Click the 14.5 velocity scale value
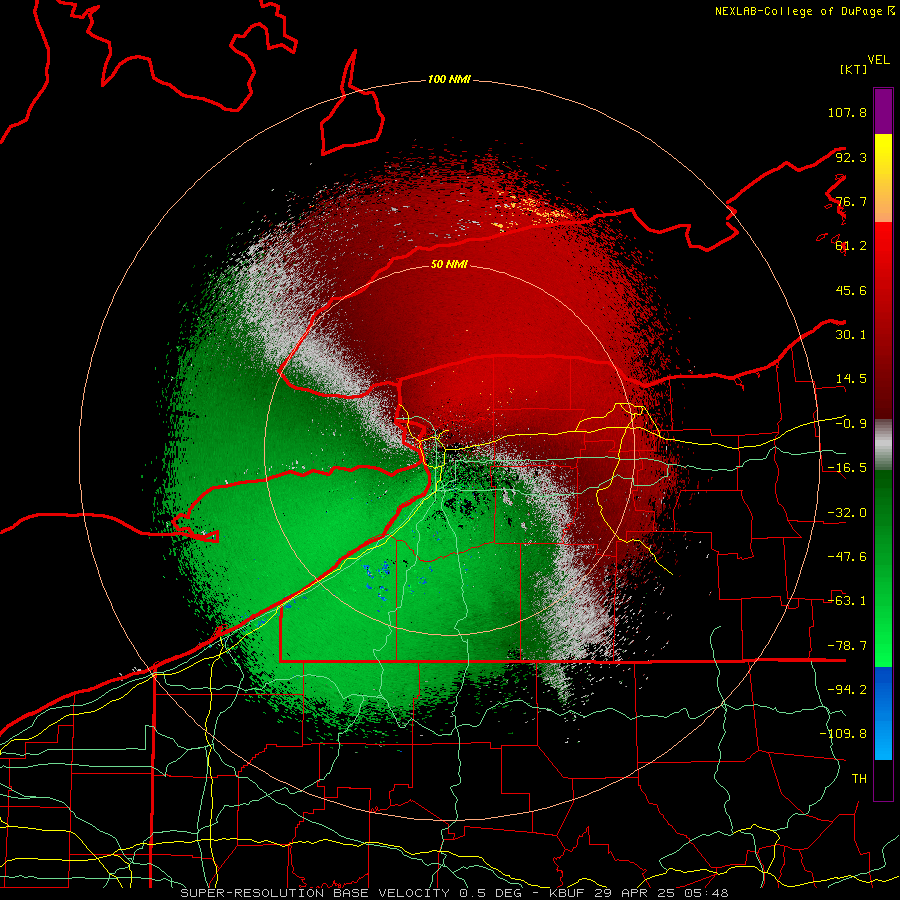The image size is (900, 900). point(851,379)
